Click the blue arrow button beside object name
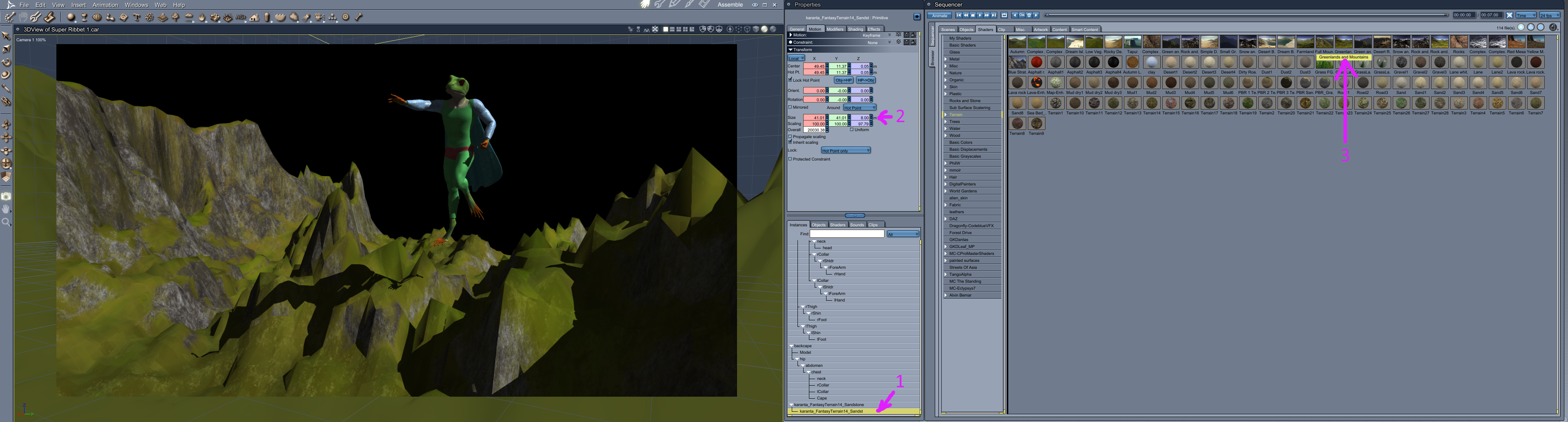 point(917,17)
